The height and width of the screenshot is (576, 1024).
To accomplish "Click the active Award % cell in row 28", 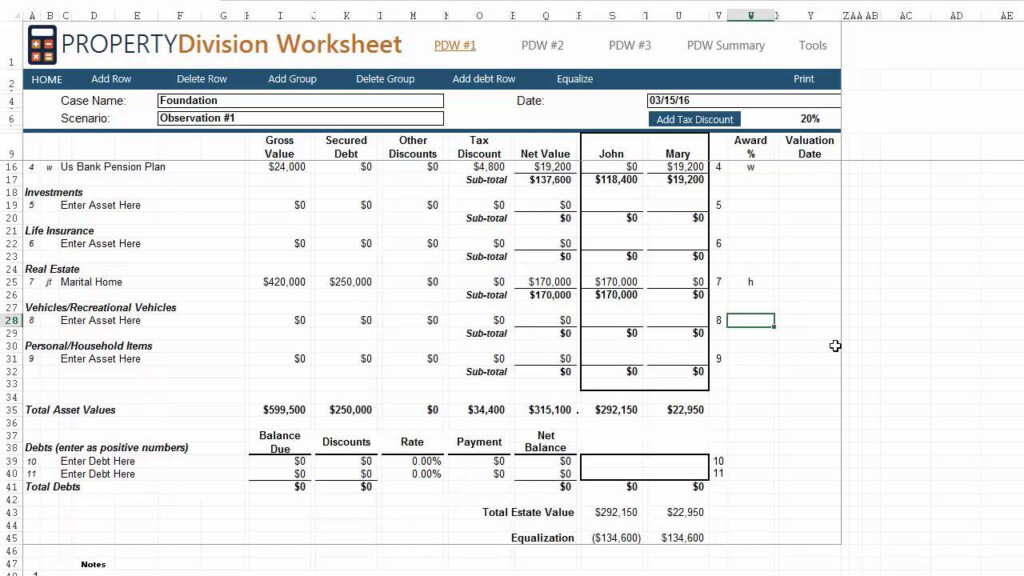I will pos(750,321).
